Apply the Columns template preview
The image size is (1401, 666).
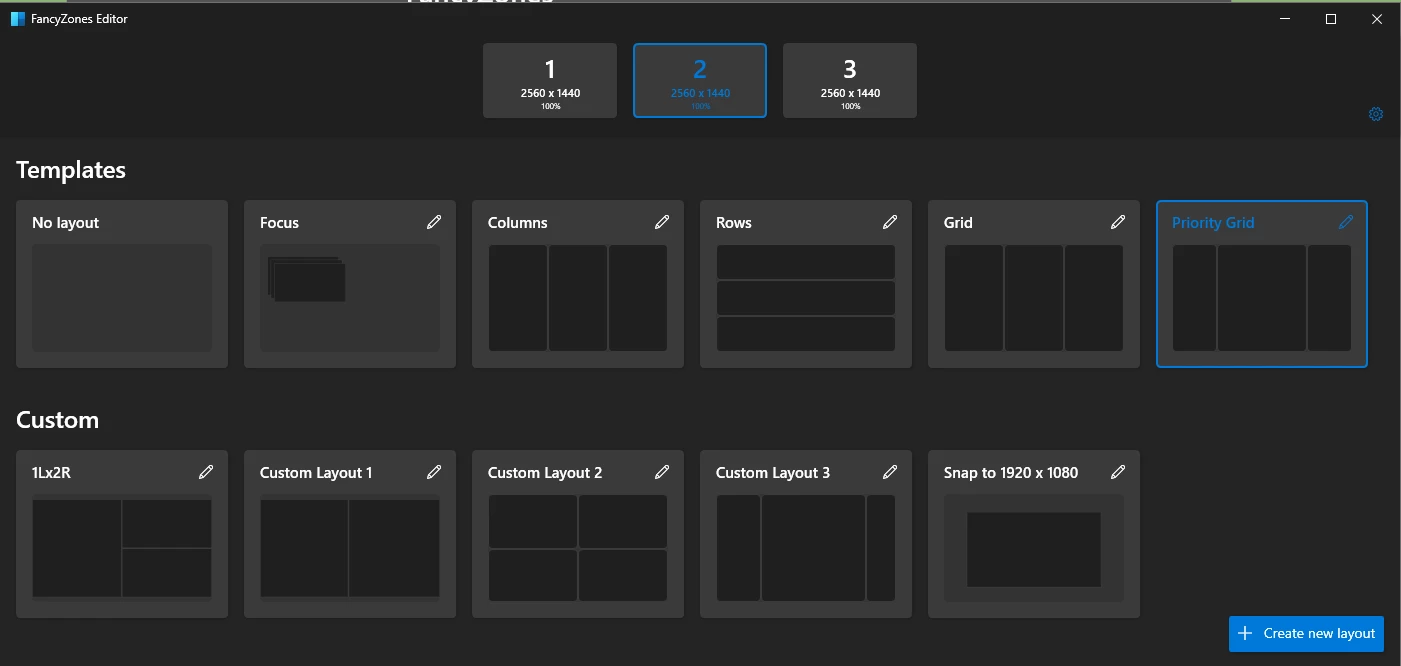click(x=578, y=298)
